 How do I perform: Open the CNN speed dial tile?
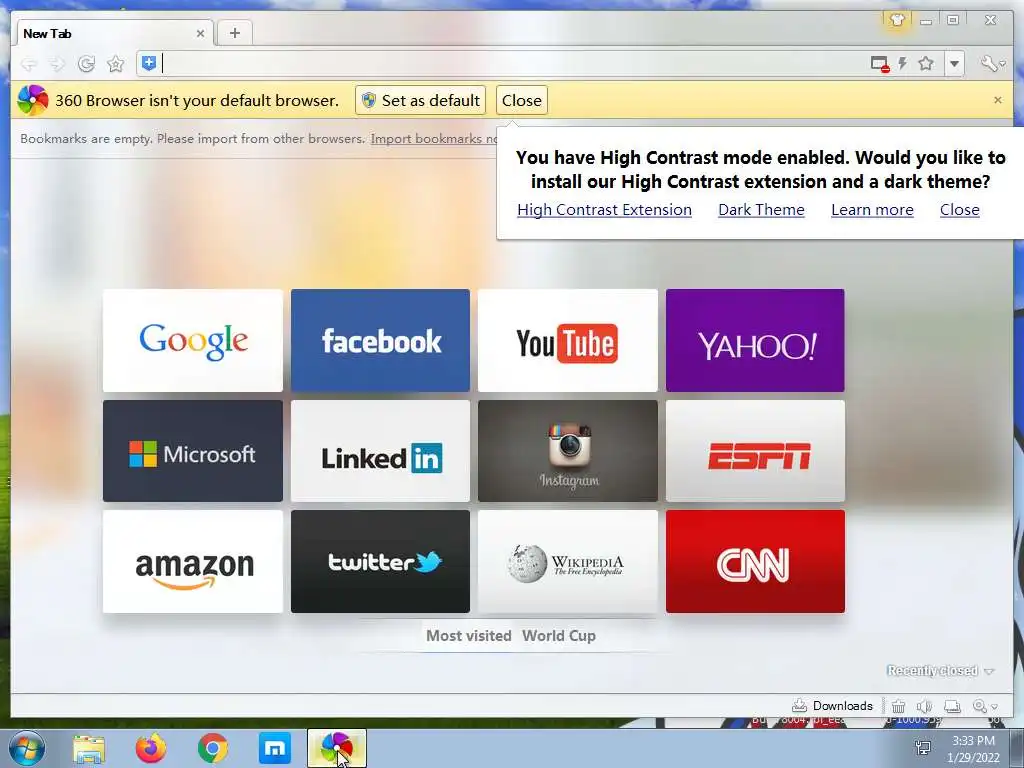755,562
